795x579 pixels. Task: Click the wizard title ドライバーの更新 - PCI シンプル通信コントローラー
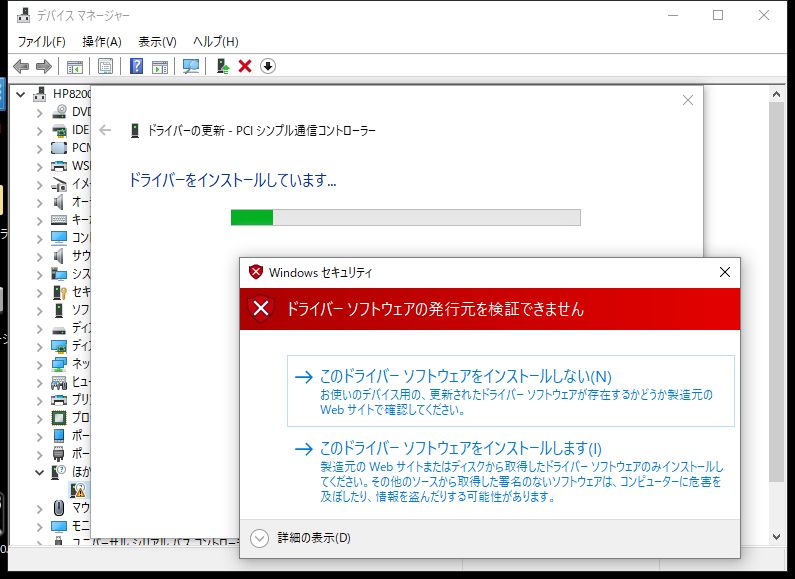261,131
